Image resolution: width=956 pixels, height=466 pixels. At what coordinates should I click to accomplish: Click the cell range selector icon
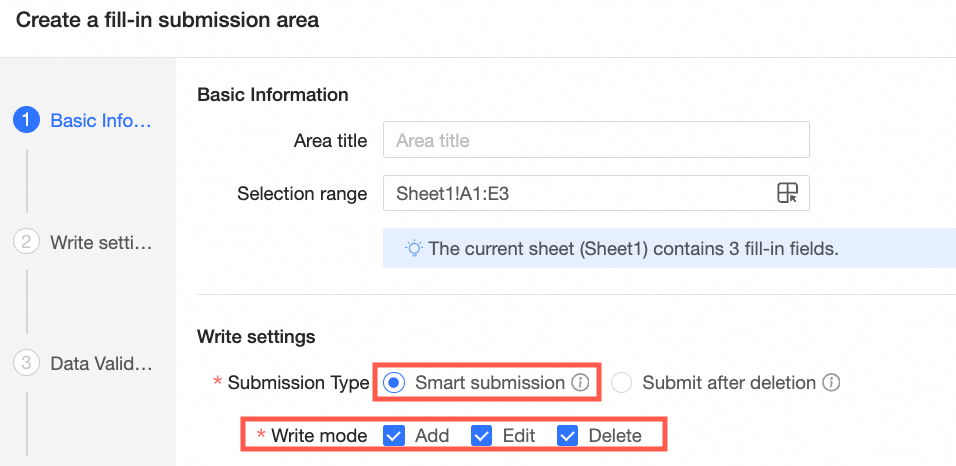click(788, 193)
